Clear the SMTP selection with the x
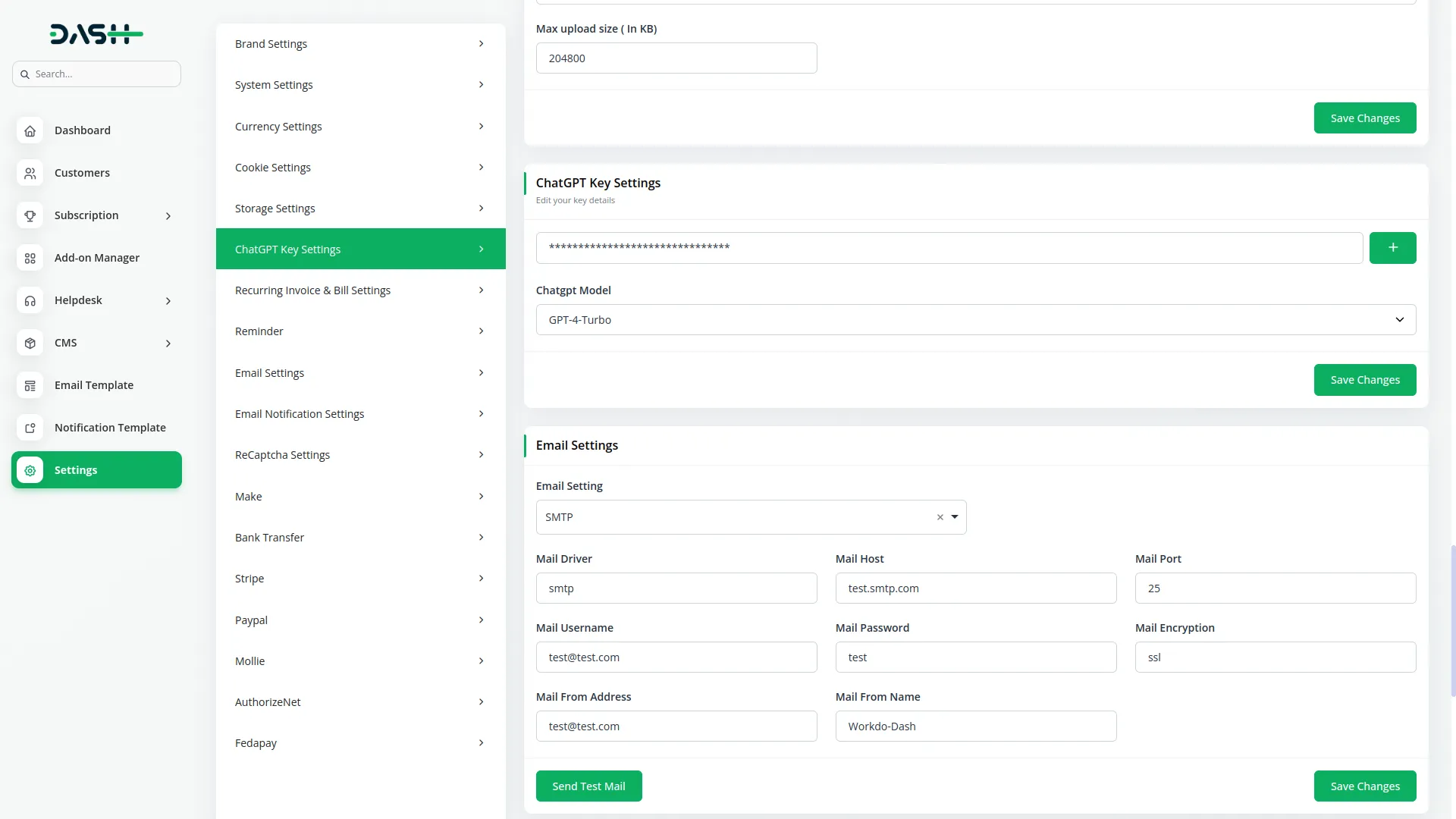 (940, 516)
